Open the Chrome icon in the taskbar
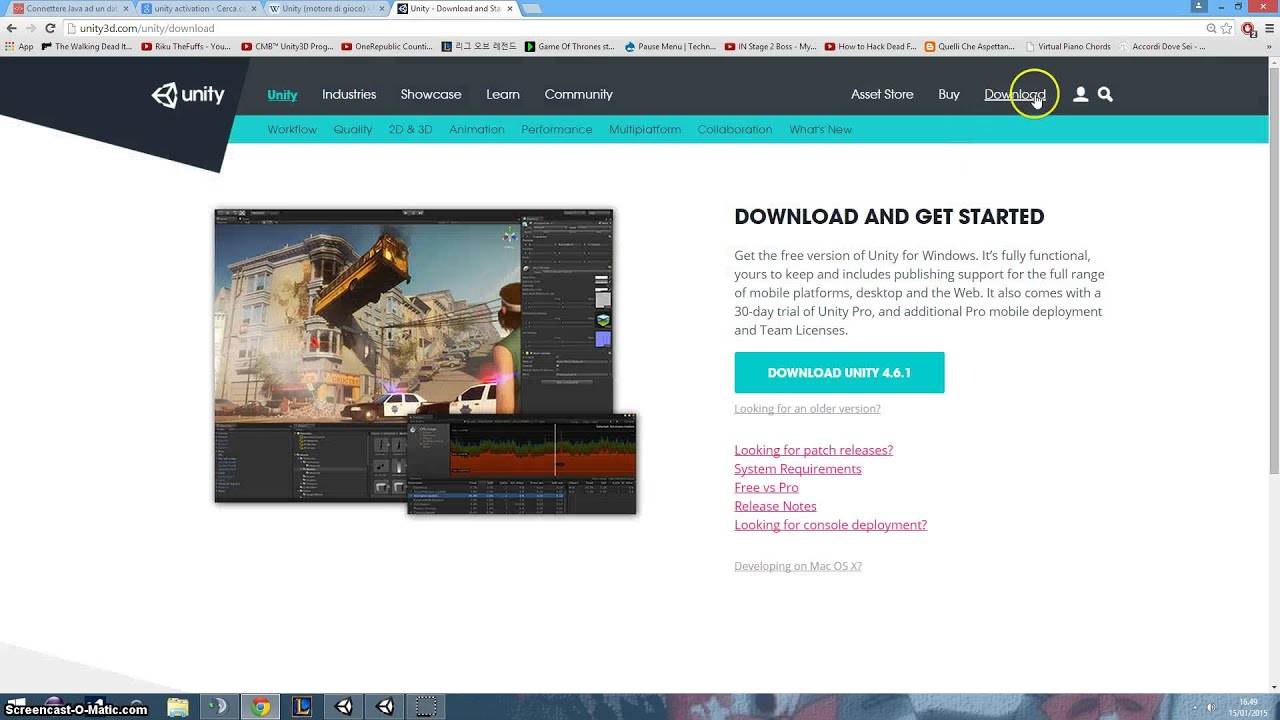The image size is (1280, 720). click(260, 707)
